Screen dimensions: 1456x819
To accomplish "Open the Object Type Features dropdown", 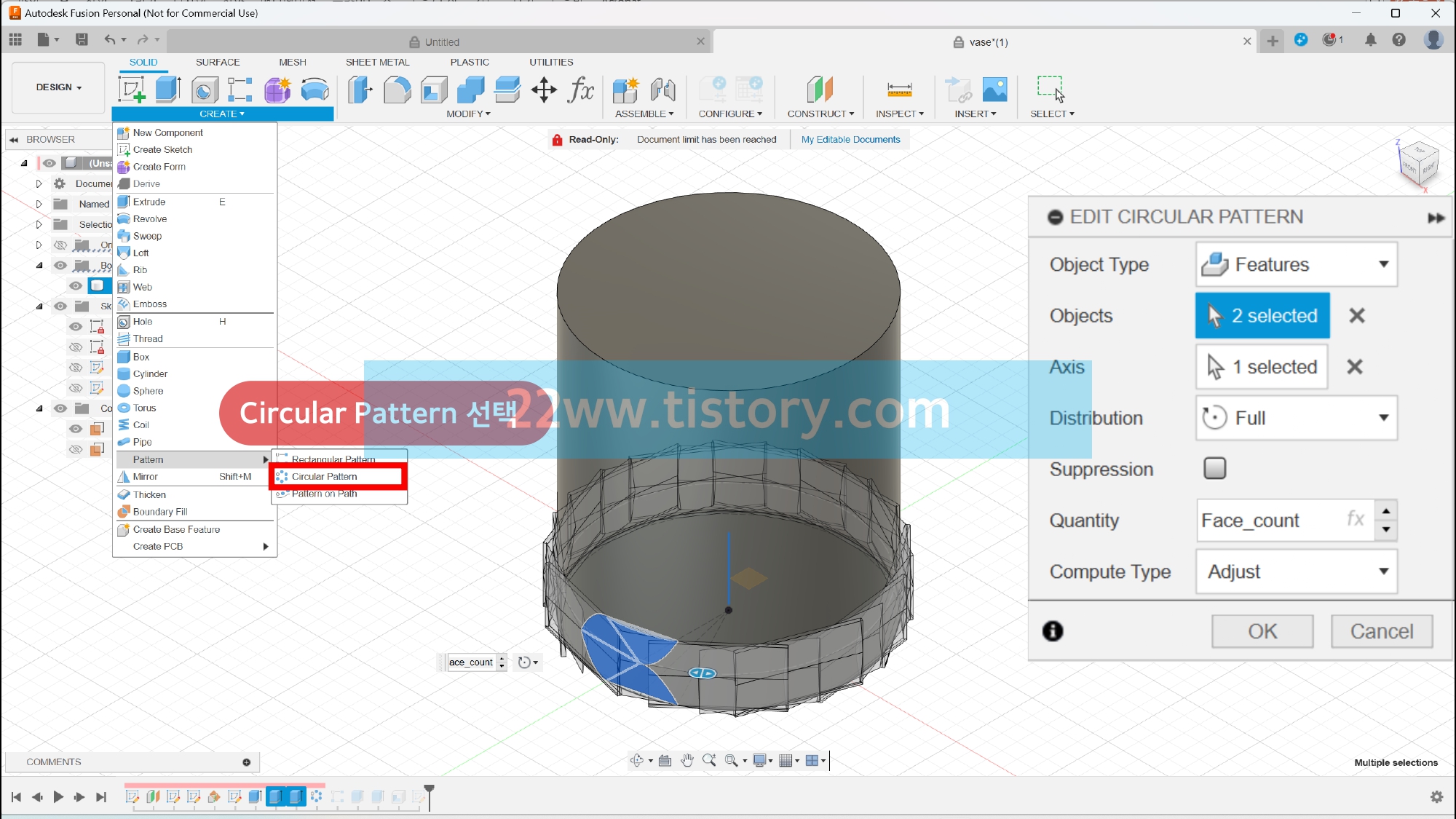I will click(1296, 264).
